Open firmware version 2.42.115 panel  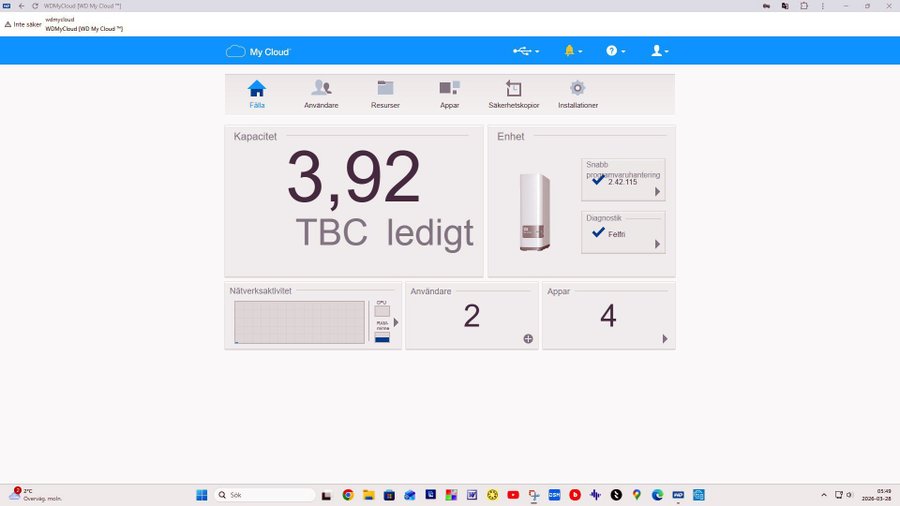[x=623, y=179]
